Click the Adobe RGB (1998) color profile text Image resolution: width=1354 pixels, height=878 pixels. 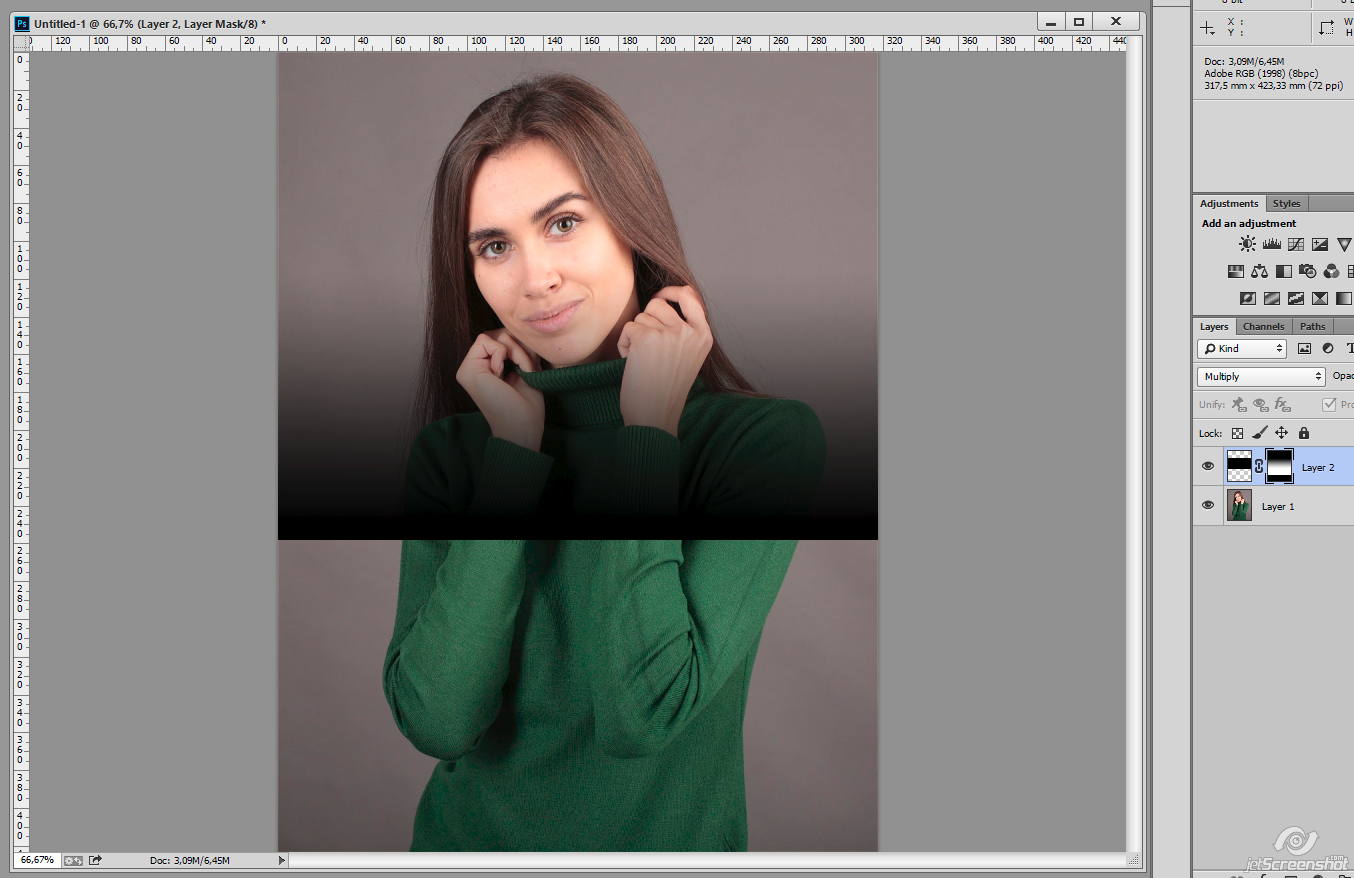point(1261,74)
